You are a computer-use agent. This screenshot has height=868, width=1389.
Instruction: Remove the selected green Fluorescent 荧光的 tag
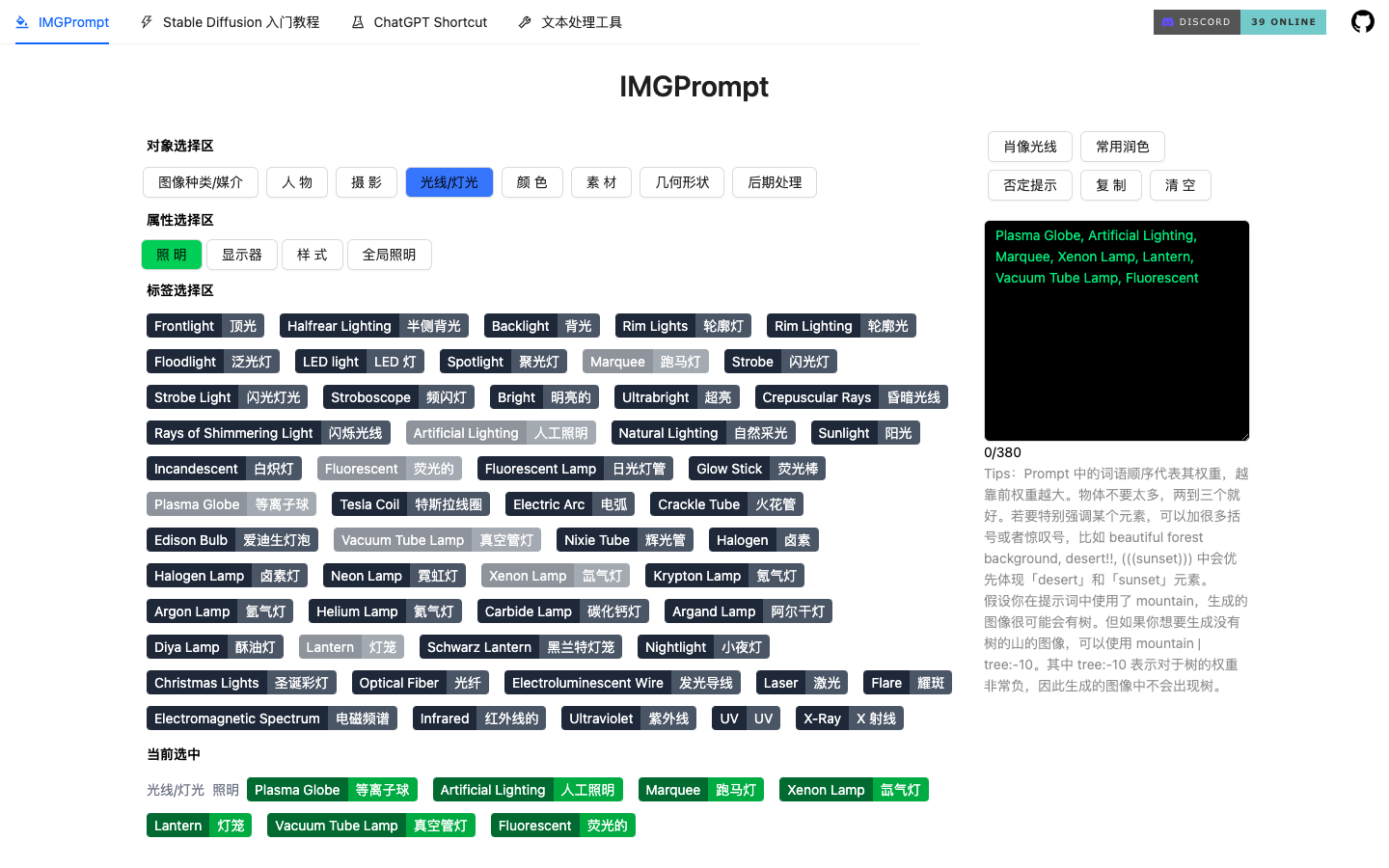point(563,826)
